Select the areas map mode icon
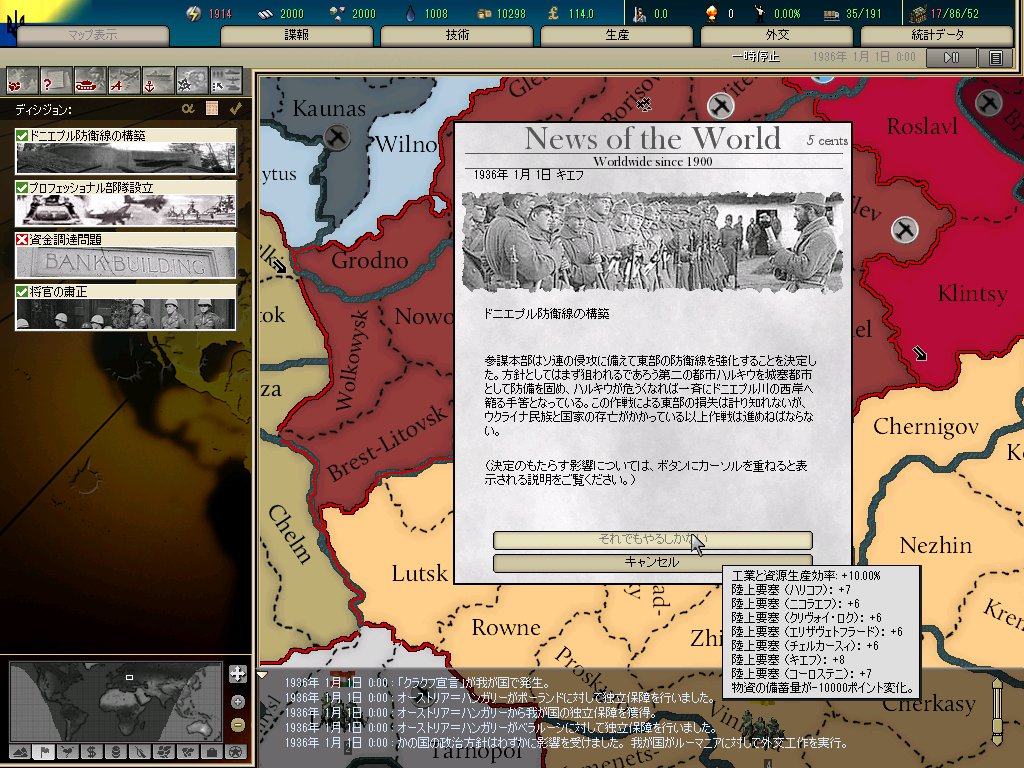Screen dimensions: 1024x768 pos(188,752)
